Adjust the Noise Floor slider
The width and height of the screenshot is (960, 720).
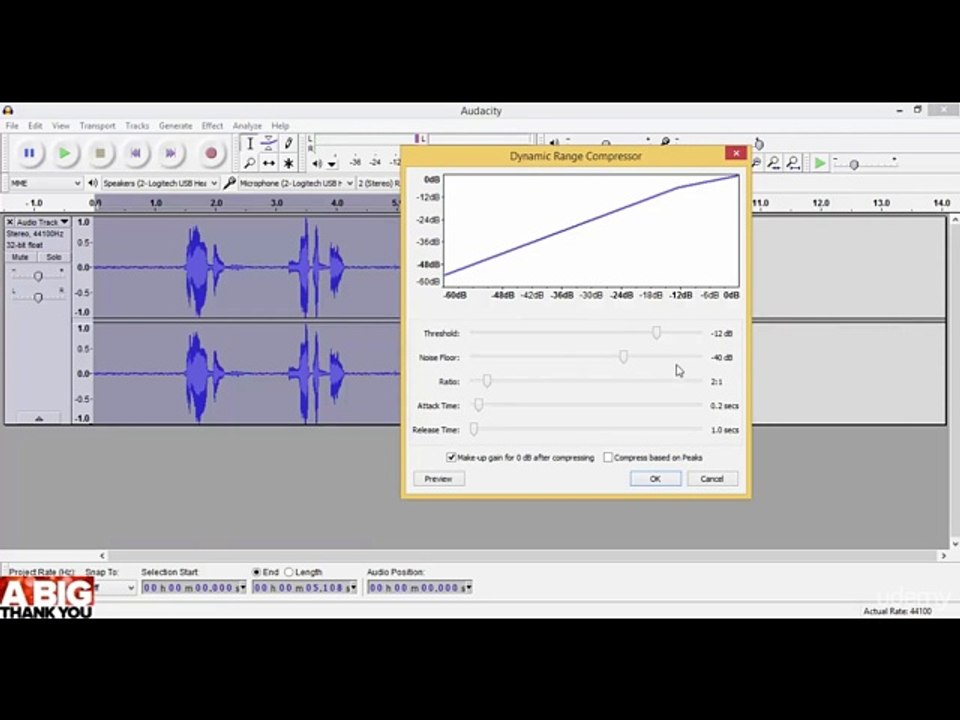click(623, 356)
